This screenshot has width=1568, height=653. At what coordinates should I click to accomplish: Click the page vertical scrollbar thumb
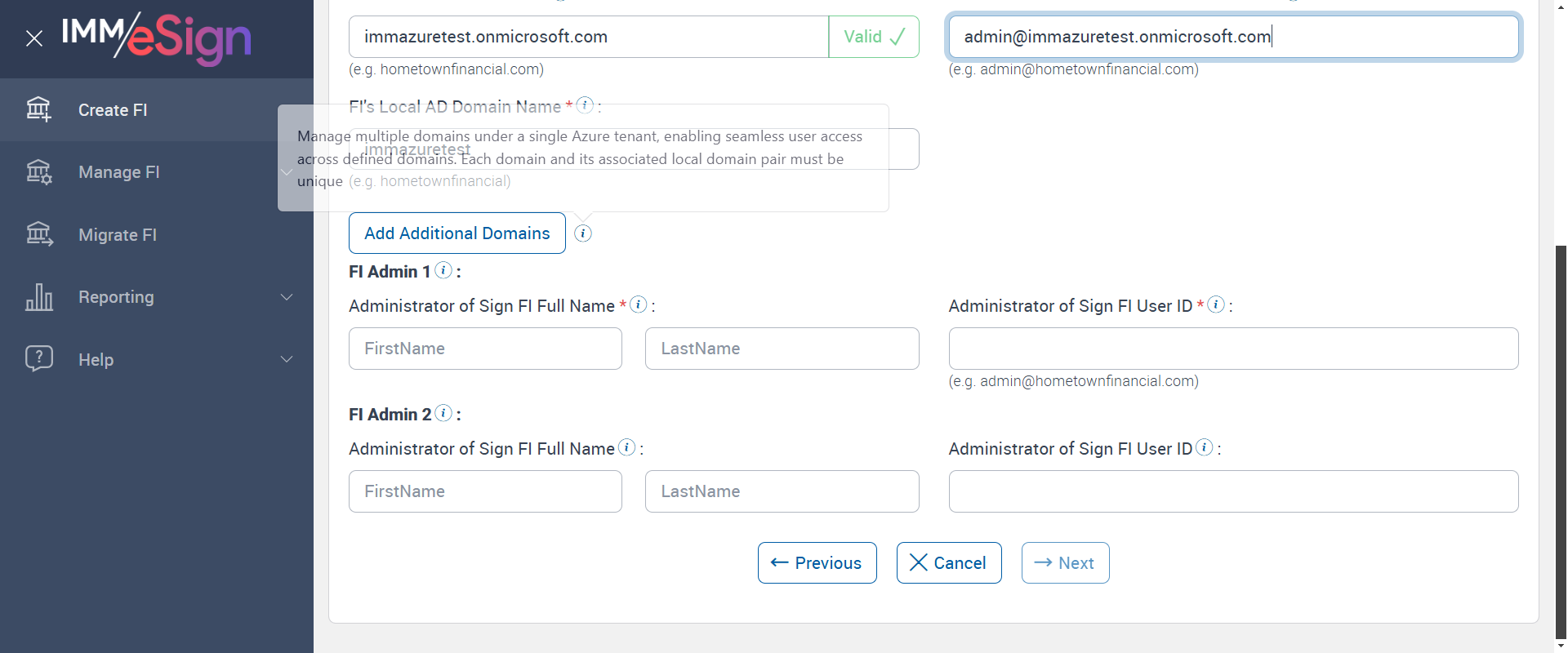[x=1561, y=441]
